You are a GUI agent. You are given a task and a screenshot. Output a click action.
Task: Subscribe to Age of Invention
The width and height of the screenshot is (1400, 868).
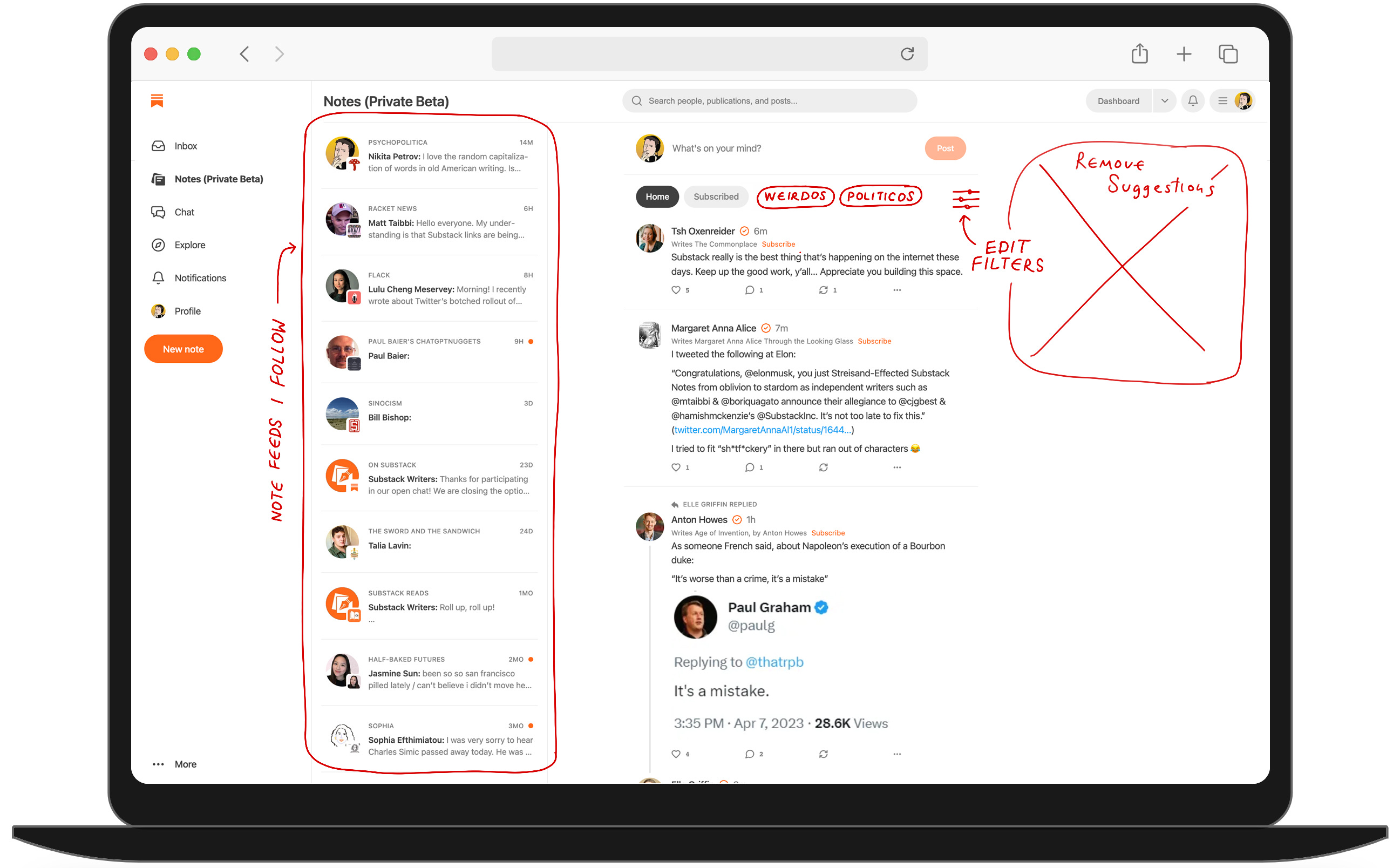click(827, 533)
